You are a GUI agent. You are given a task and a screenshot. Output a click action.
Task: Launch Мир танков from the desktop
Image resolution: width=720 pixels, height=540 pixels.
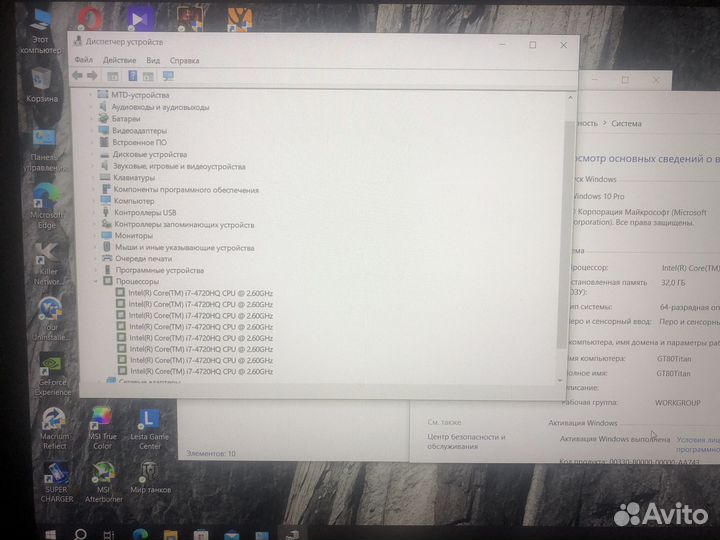(150, 478)
